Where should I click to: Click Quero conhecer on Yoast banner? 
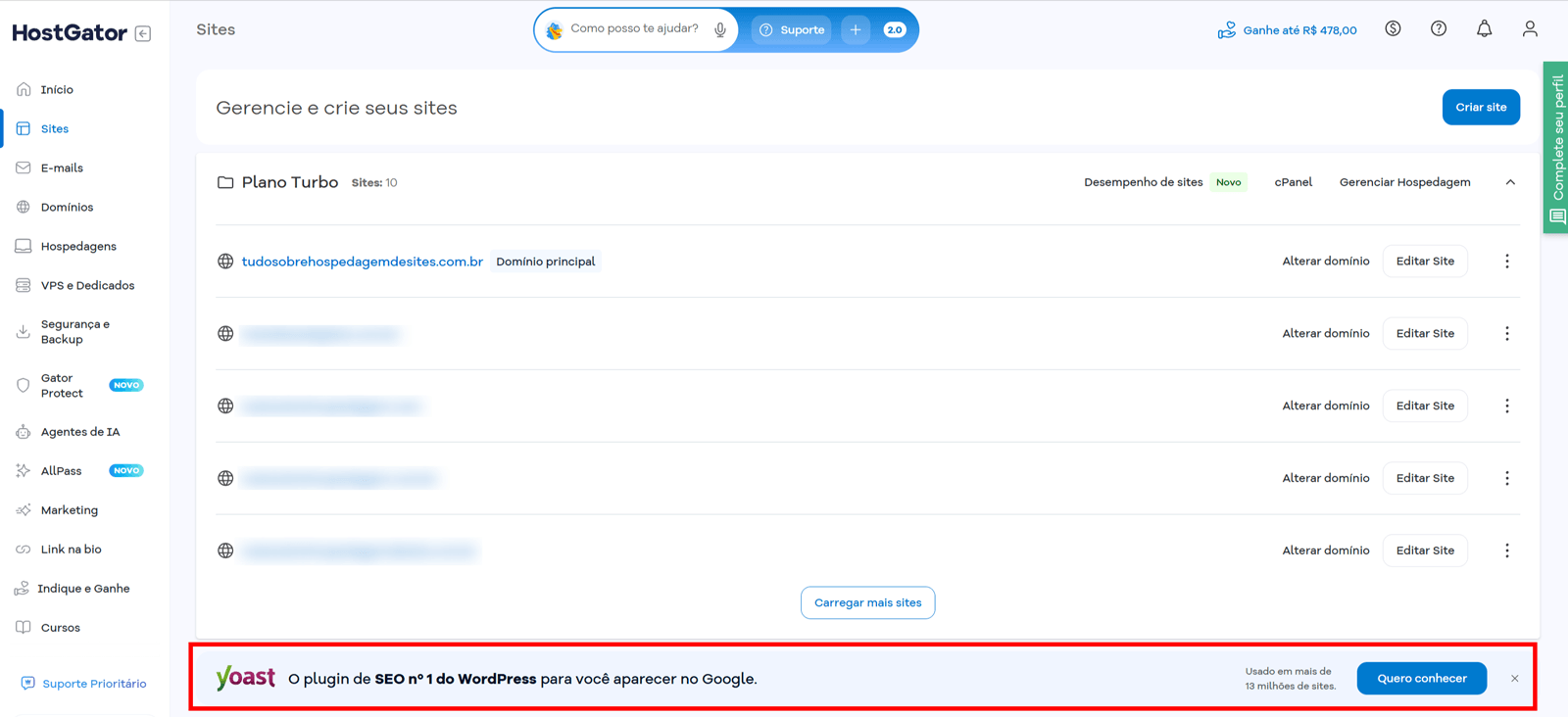(1421, 679)
